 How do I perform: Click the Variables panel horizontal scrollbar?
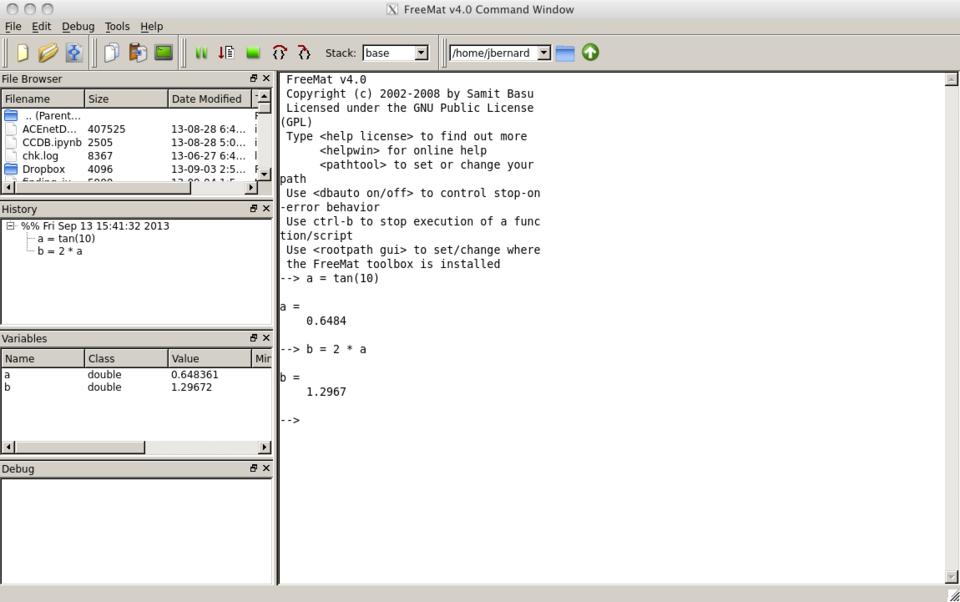pyautogui.click(x=78, y=447)
